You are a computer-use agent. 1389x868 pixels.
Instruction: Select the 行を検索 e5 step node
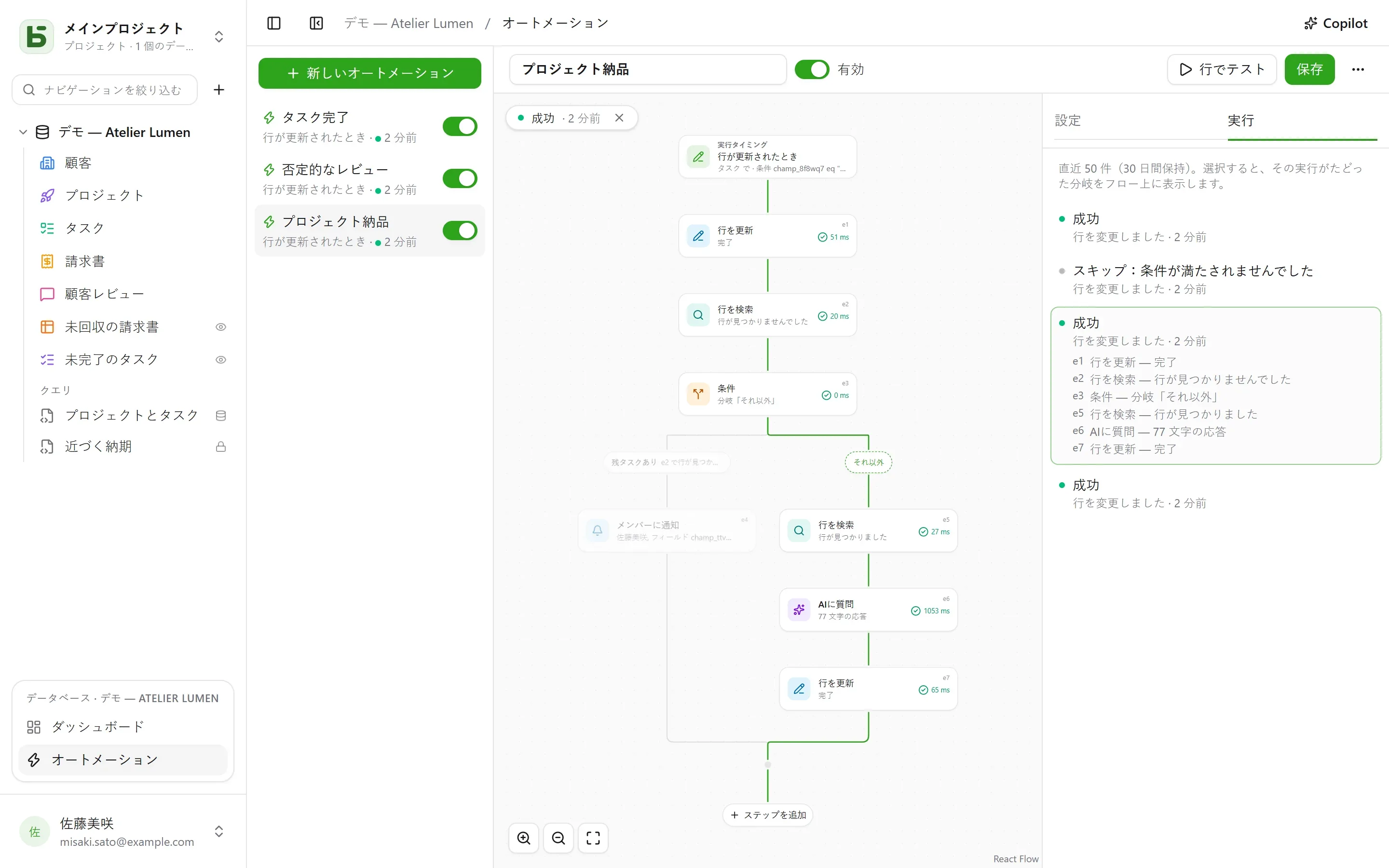[869, 530]
